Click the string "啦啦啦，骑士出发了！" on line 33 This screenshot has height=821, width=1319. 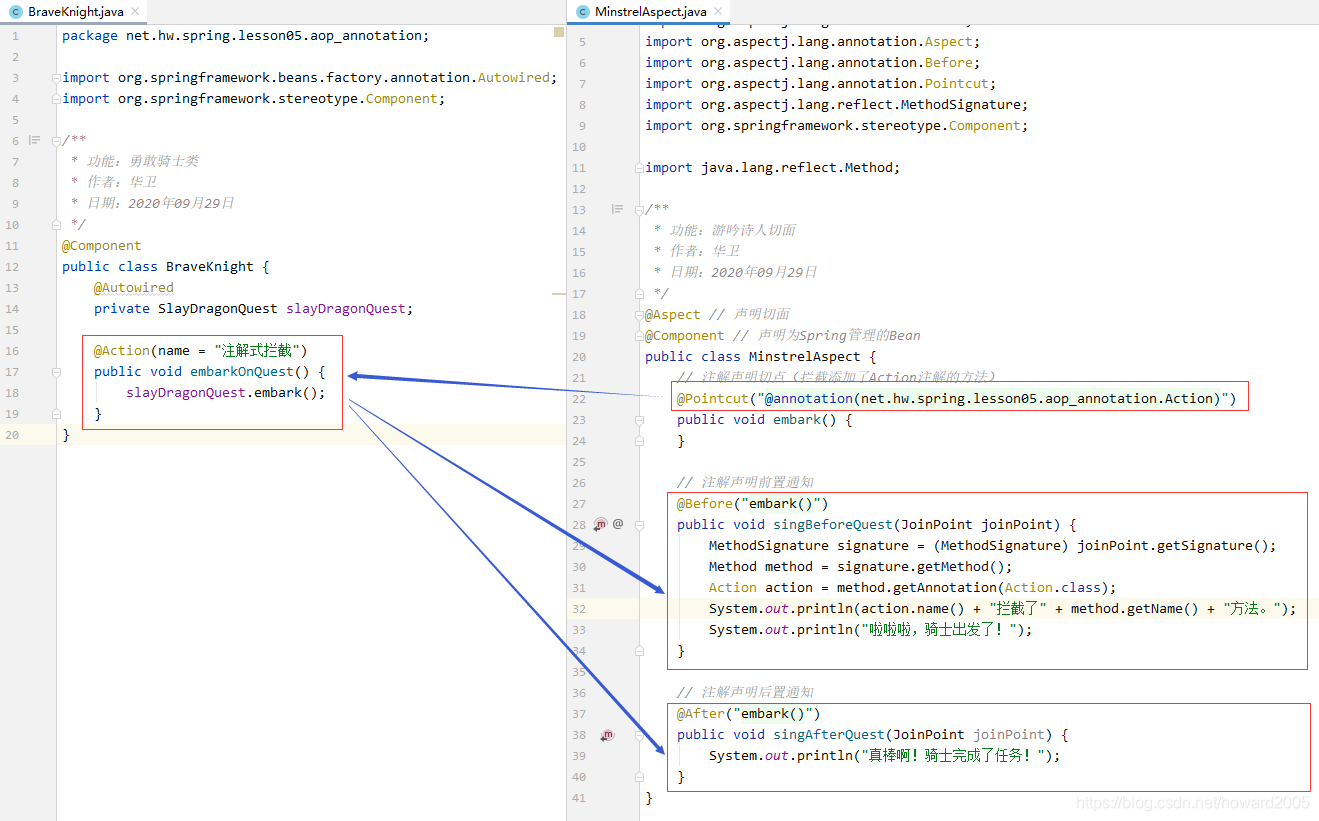coord(940,630)
